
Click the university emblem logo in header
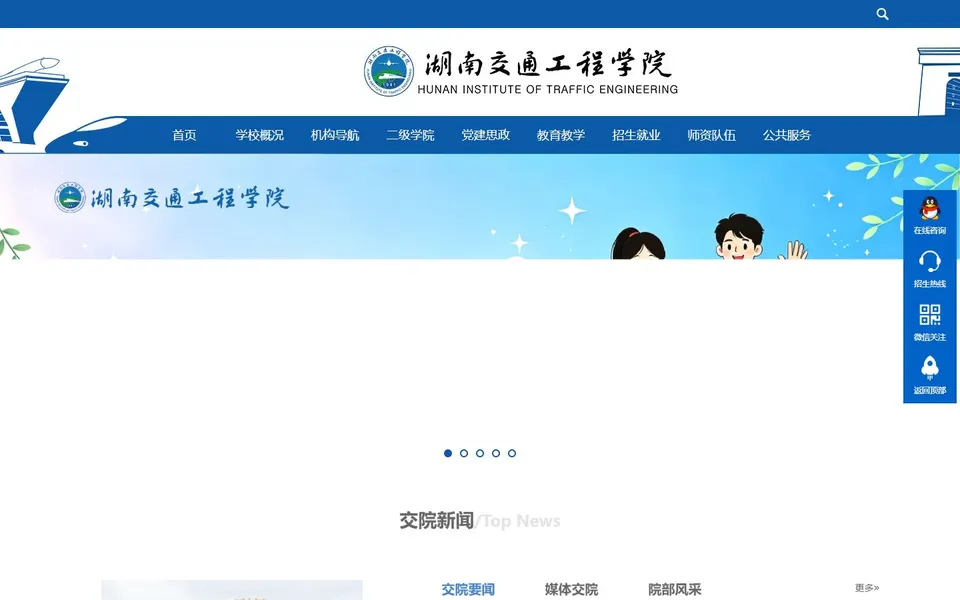pyautogui.click(x=389, y=71)
